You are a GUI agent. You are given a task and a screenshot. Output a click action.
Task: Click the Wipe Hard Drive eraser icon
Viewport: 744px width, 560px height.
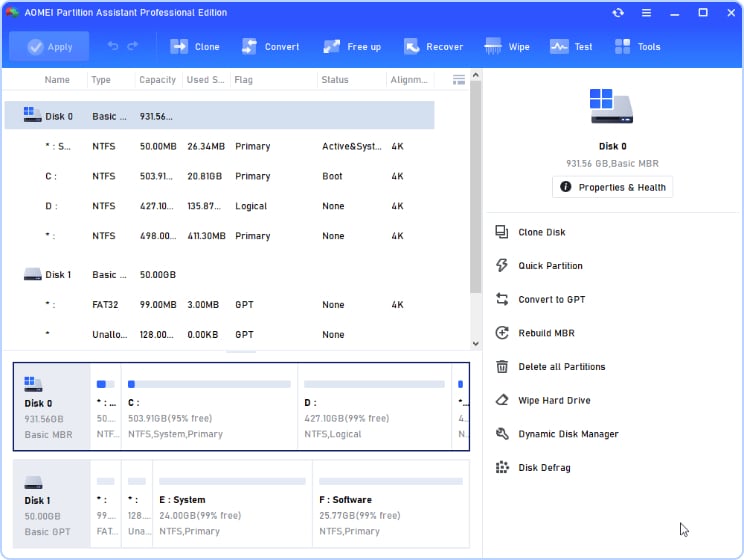click(x=502, y=400)
